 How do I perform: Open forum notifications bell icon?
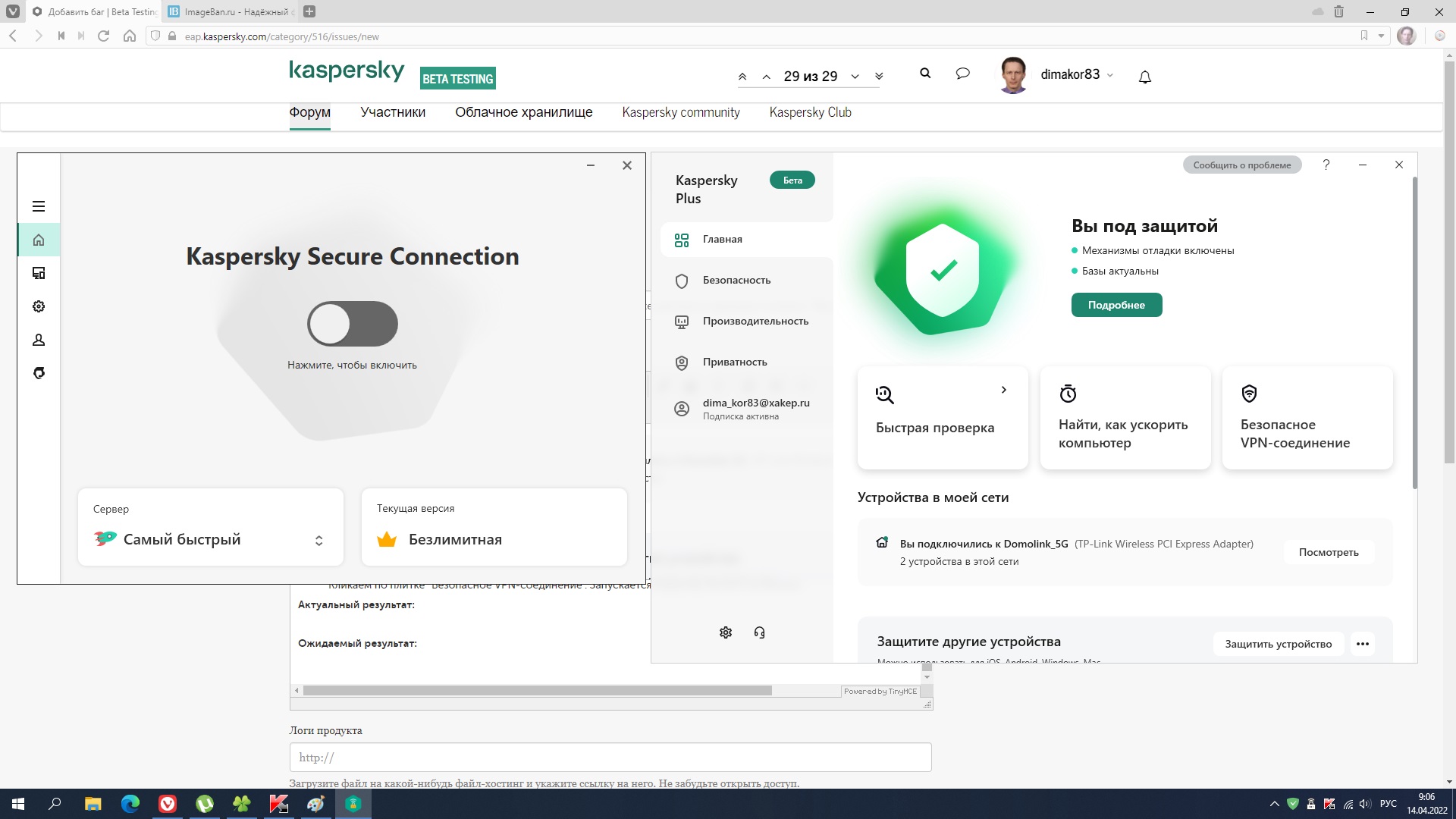coord(1145,77)
